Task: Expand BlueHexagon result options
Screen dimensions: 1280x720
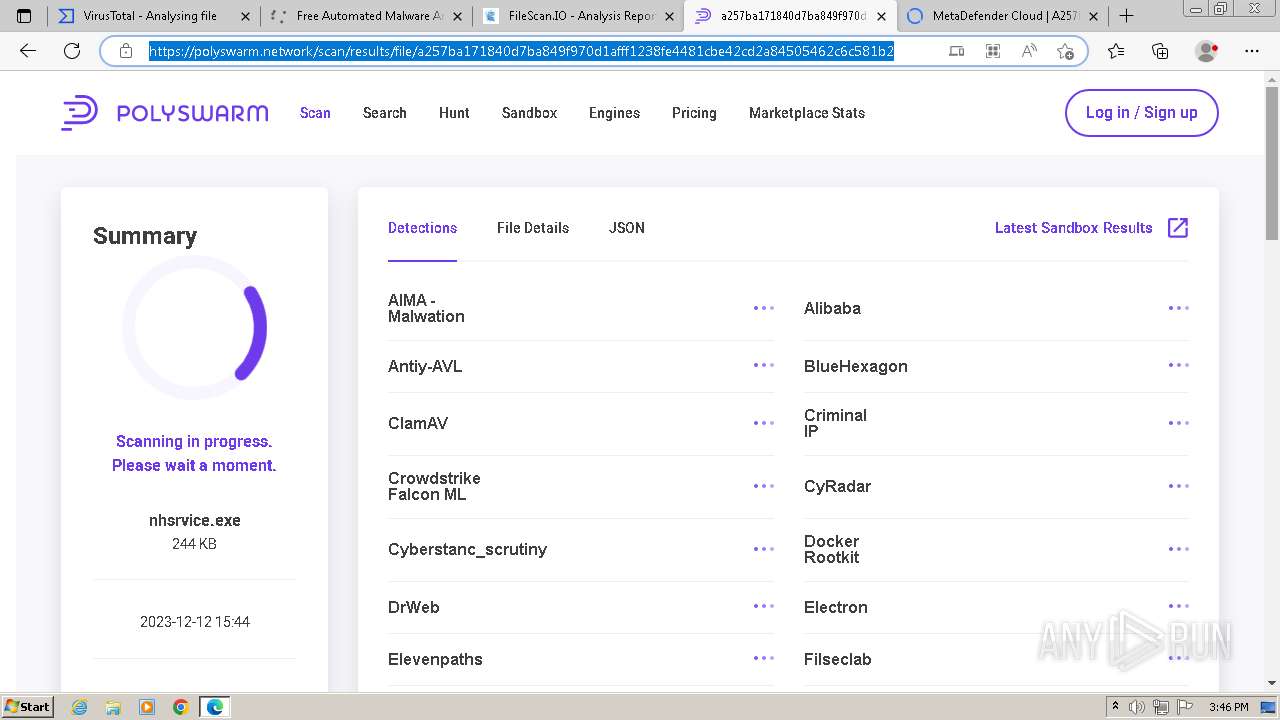Action: [x=1179, y=366]
